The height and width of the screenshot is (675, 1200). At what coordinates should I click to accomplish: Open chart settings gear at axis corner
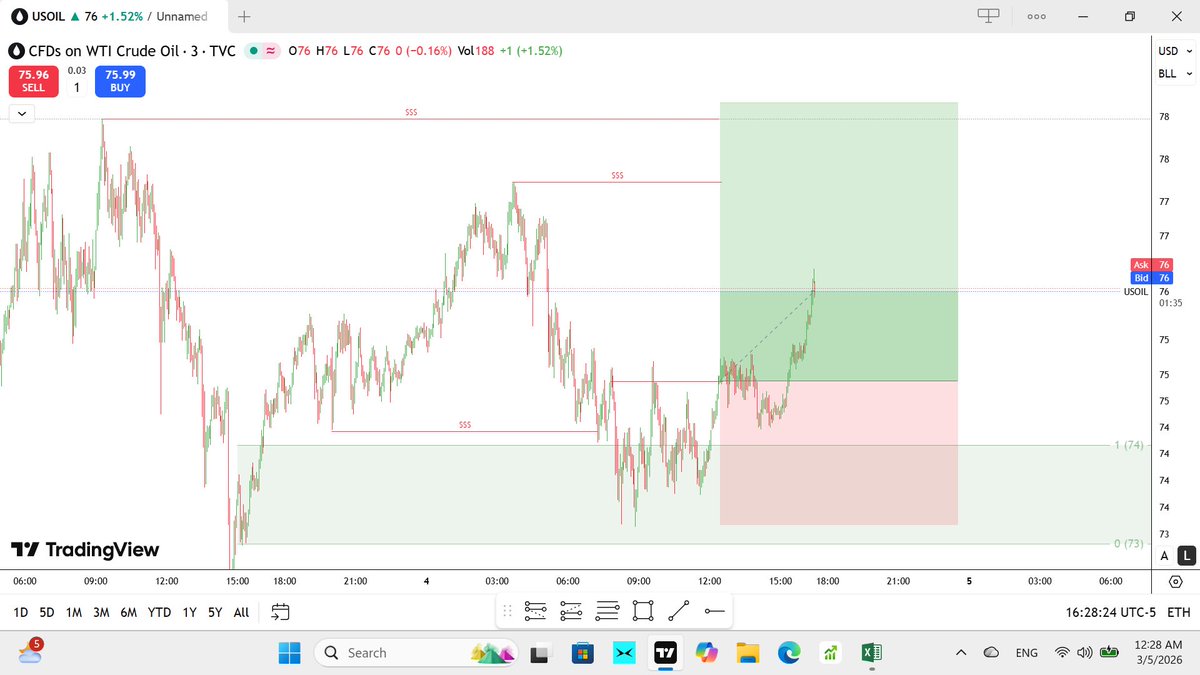(1175, 581)
